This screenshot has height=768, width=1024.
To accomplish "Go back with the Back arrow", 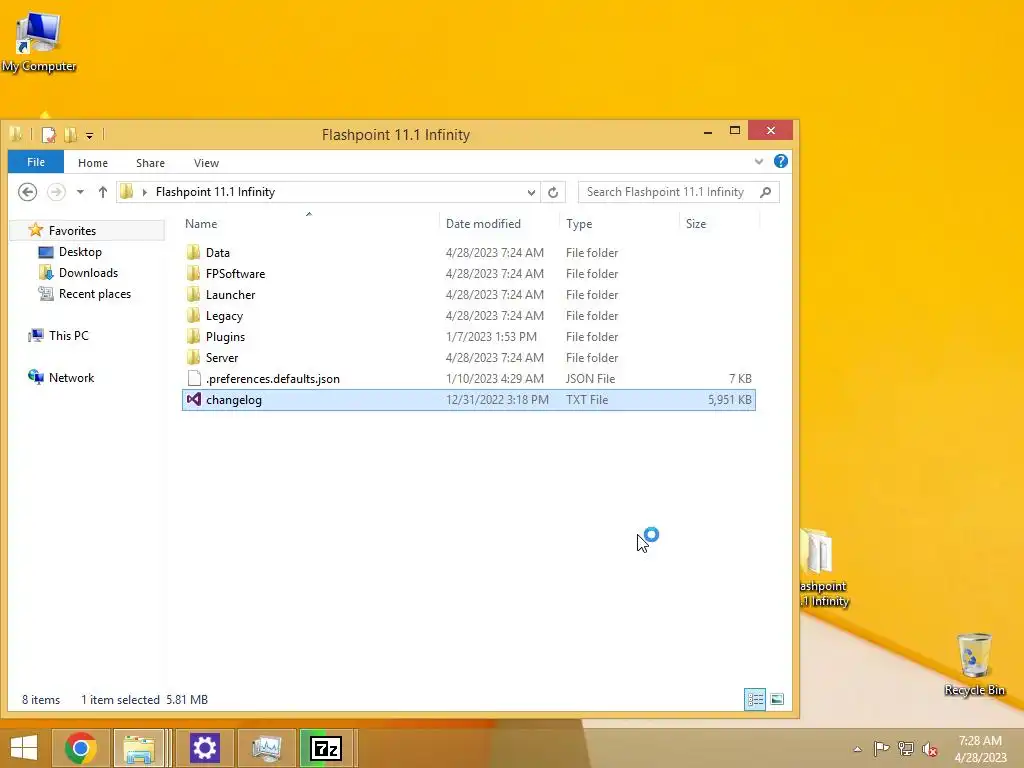I will pyautogui.click(x=27, y=192).
